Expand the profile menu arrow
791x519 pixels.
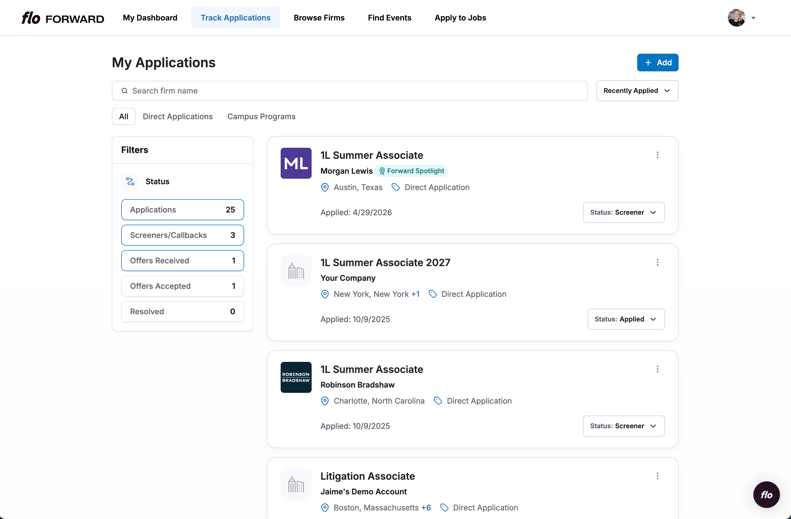tap(753, 18)
